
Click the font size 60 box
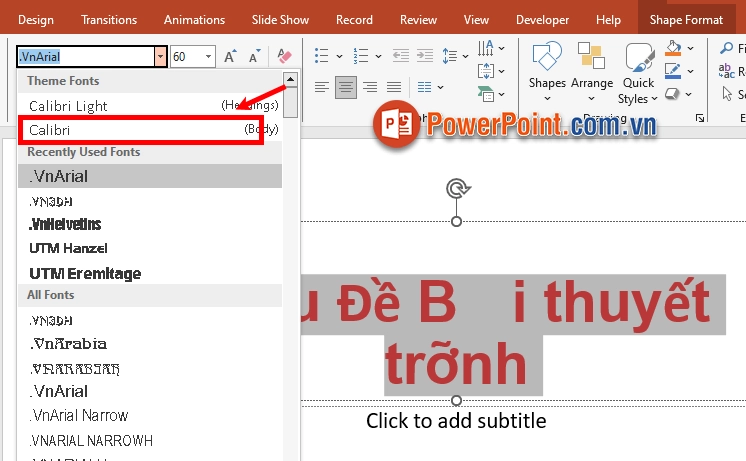(x=186, y=57)
